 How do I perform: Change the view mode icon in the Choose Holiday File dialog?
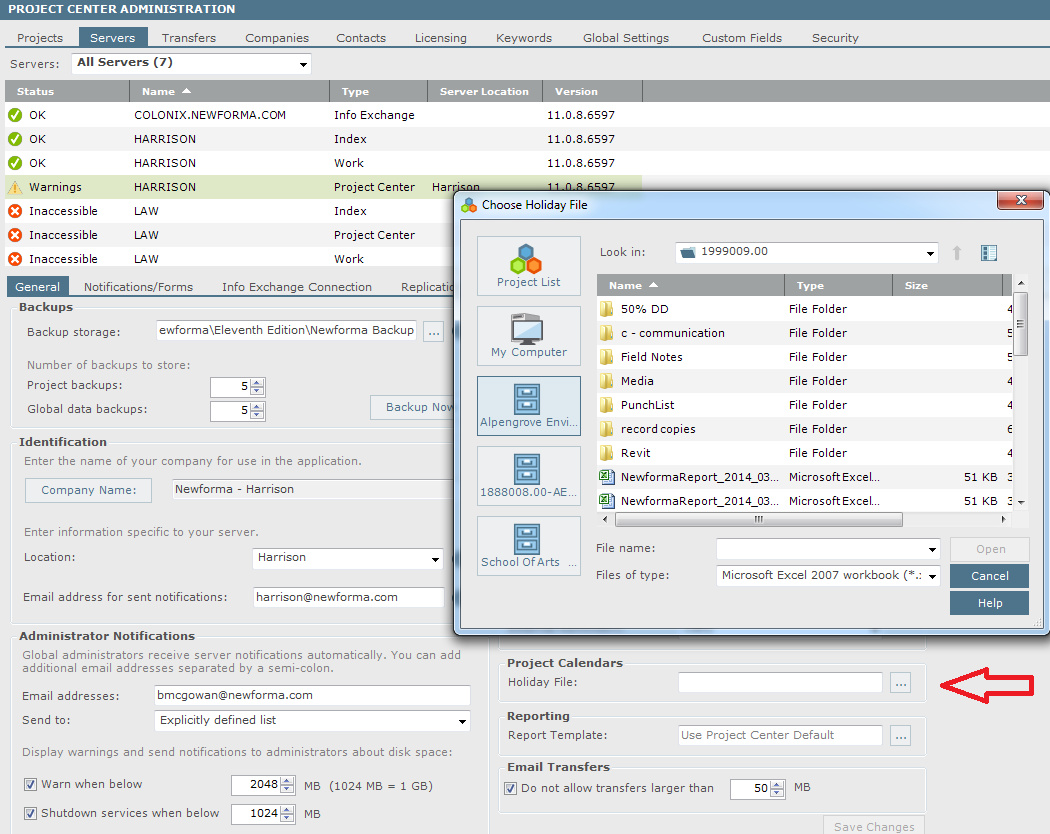(x=988, y=253)
